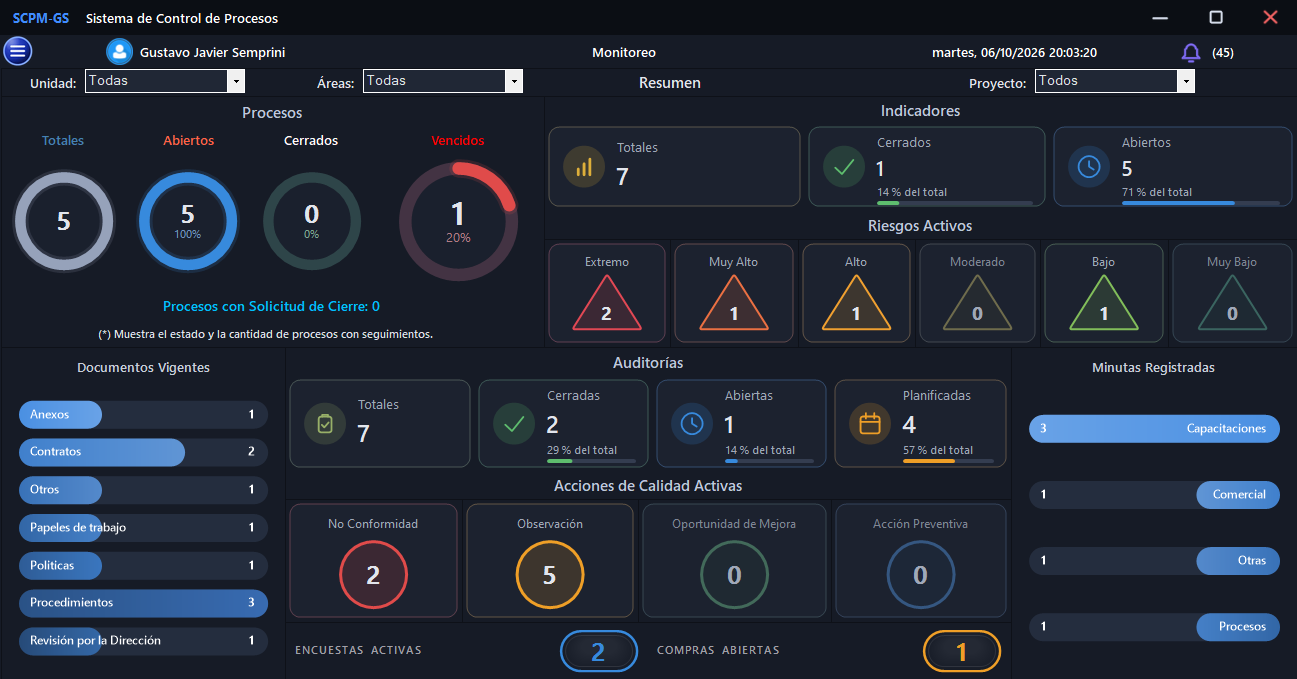This screenshot has width=1297, height=679.
Task: Select the Muy Bajo risk triangle
Action: 1232,303
